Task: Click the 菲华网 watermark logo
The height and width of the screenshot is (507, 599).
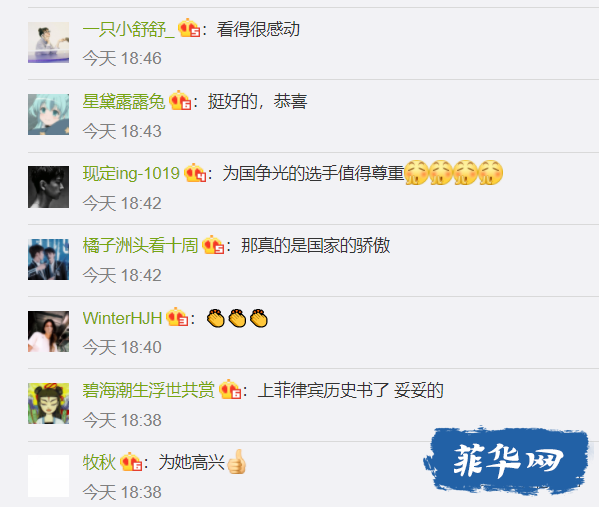Action: [507, 460]
